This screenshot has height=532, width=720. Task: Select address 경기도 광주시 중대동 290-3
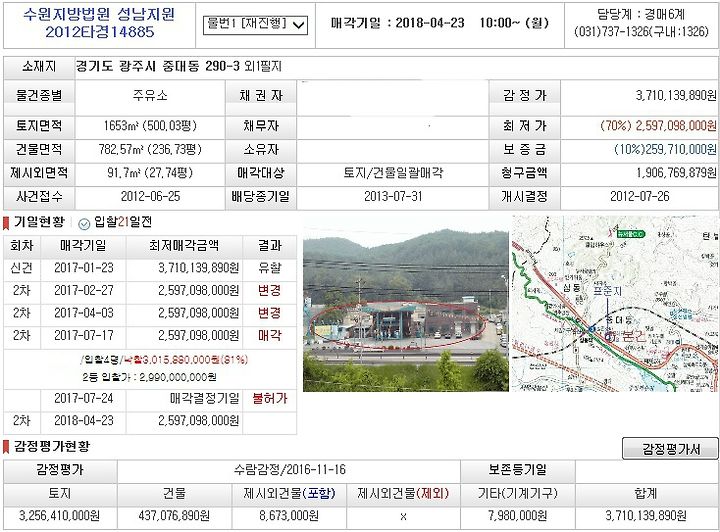pos(158,67)
